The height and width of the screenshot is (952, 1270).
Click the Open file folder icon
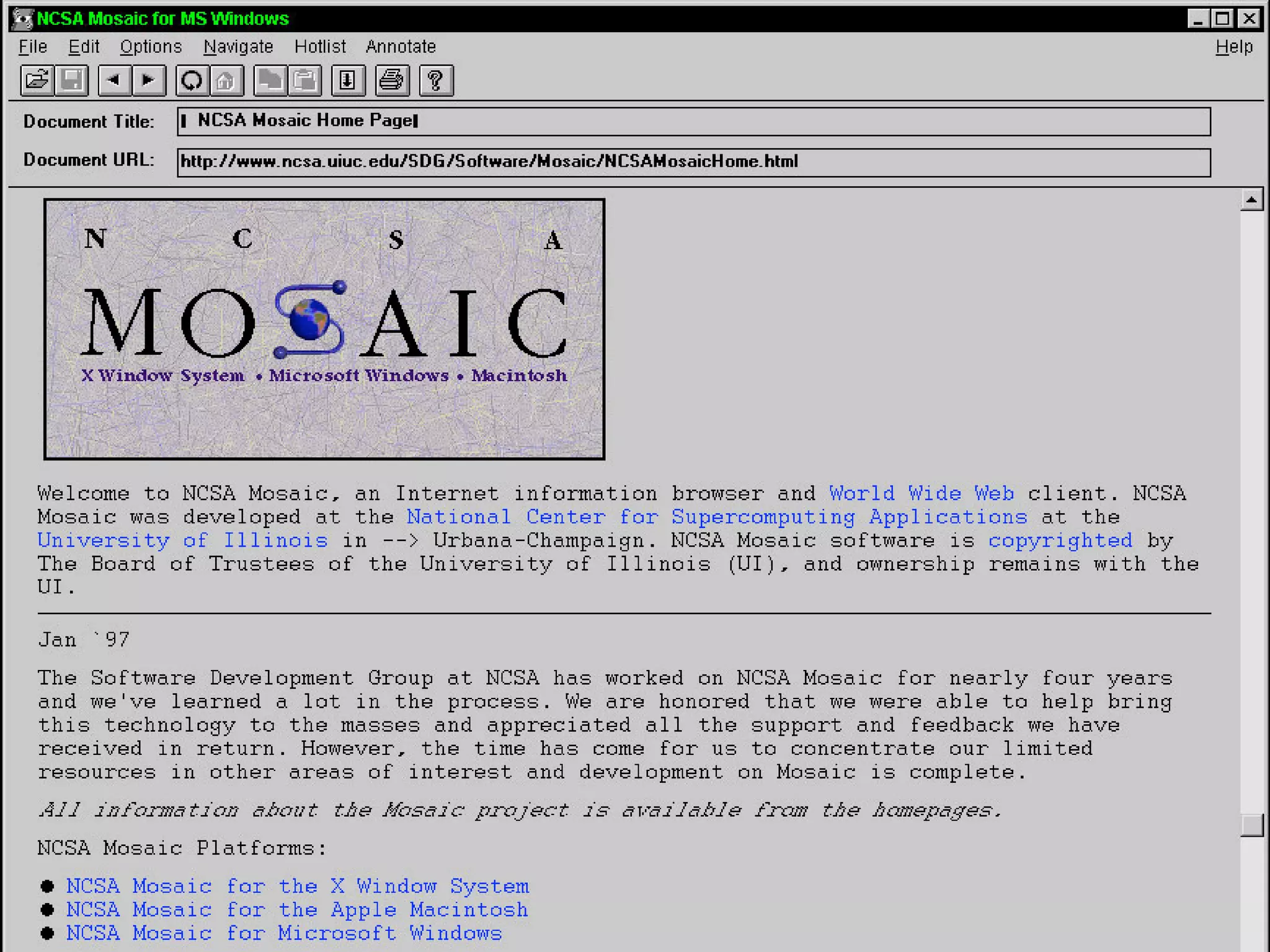(x=37, y=81)
